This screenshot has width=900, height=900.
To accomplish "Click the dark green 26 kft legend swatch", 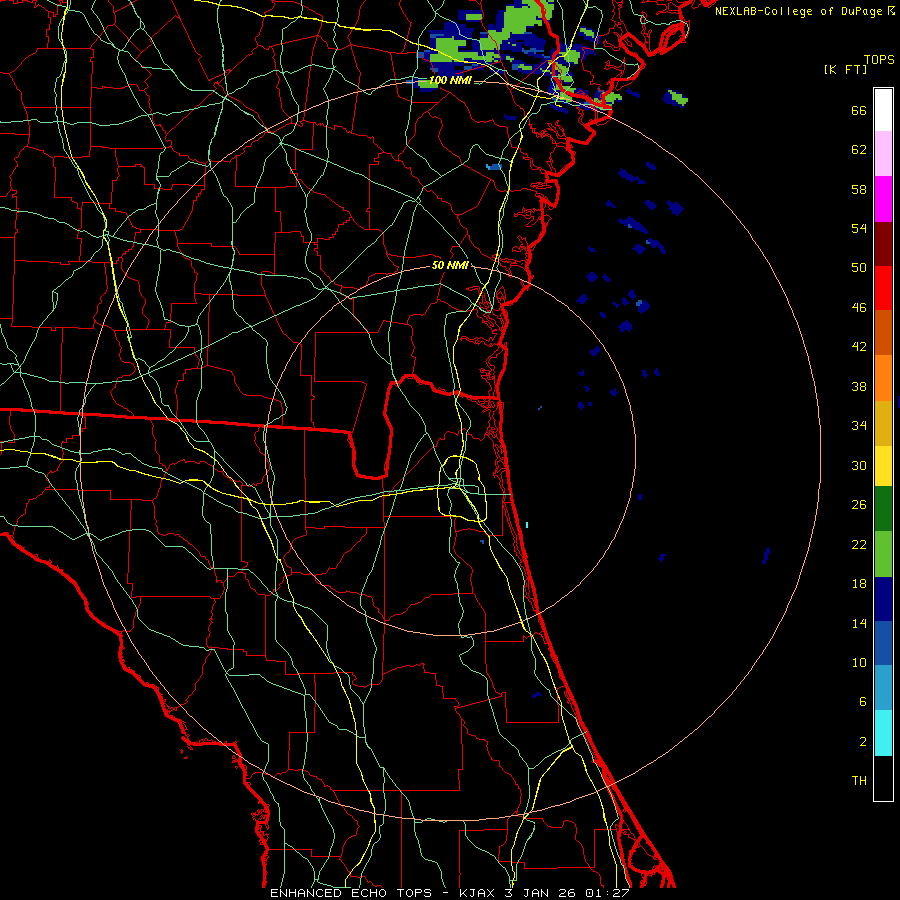I will [883, 509].
